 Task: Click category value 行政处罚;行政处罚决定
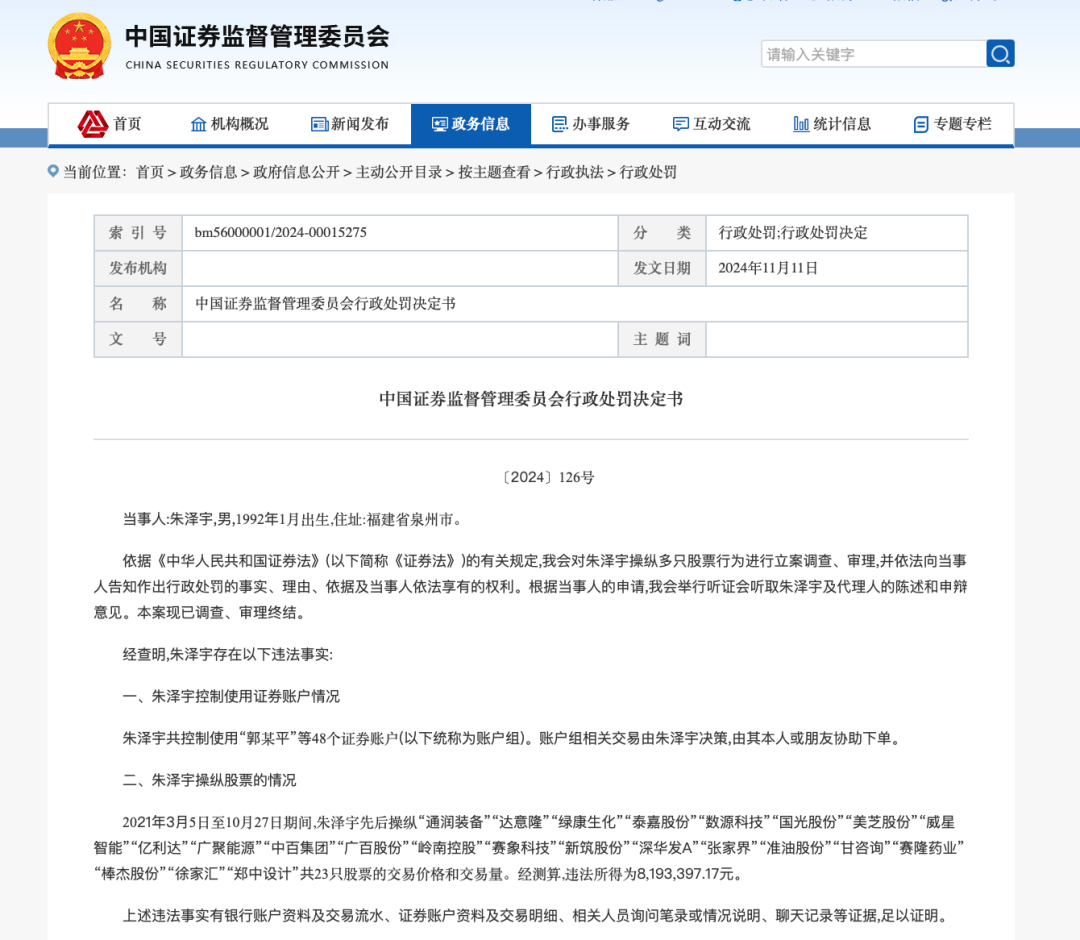[x=793, y=233]
